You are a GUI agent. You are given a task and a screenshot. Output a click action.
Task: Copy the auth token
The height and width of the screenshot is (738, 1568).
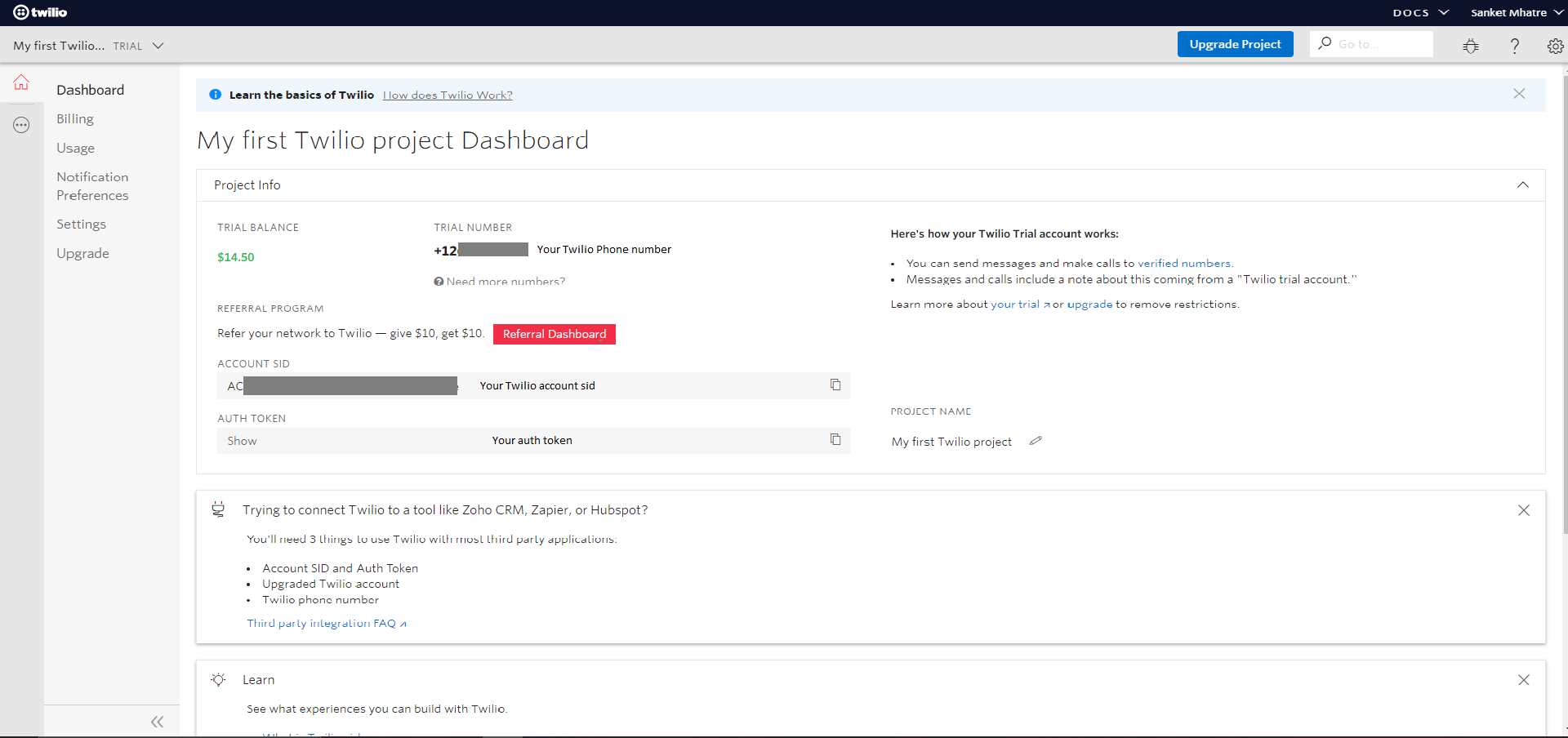click(835, 439)
